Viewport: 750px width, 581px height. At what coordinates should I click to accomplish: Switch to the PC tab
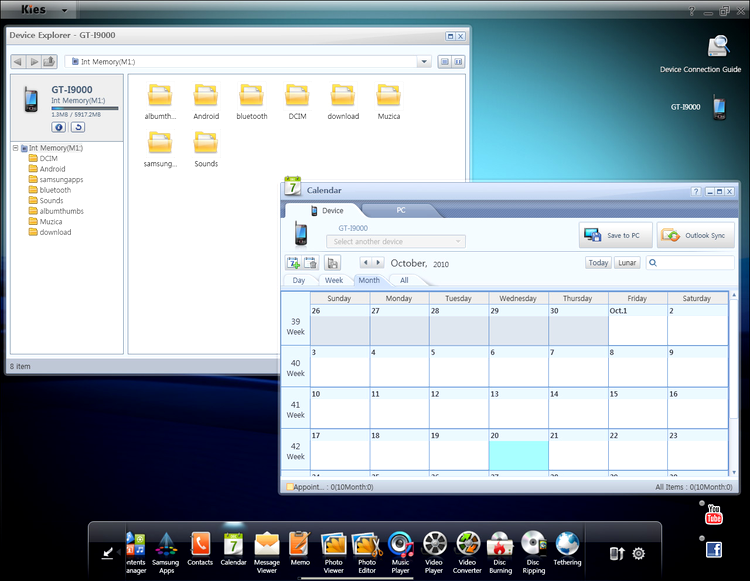coord(401,210)
